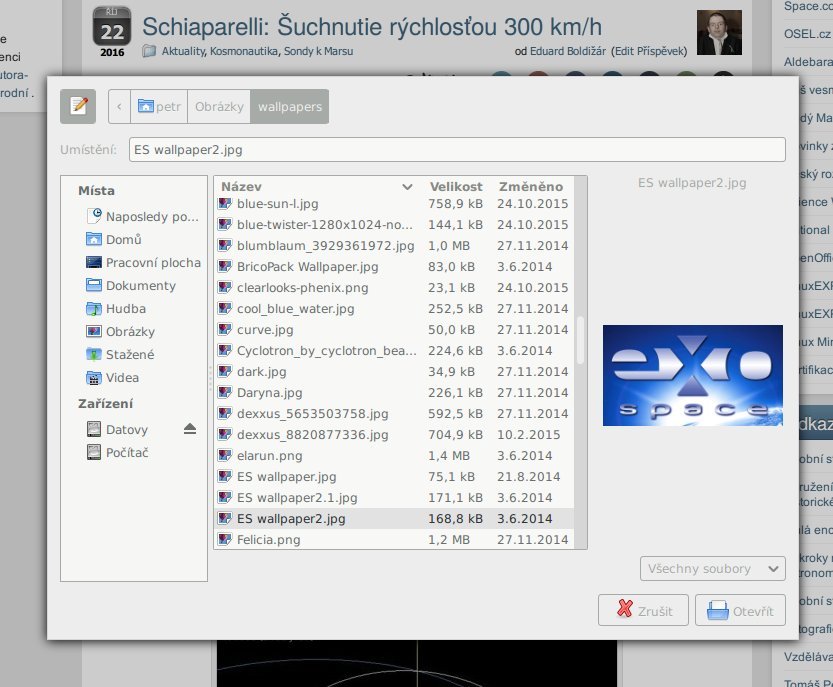Open OSEL.cz link in page sidebar
The width and height of the screenshot is (833, 687).
pos(806,34)
